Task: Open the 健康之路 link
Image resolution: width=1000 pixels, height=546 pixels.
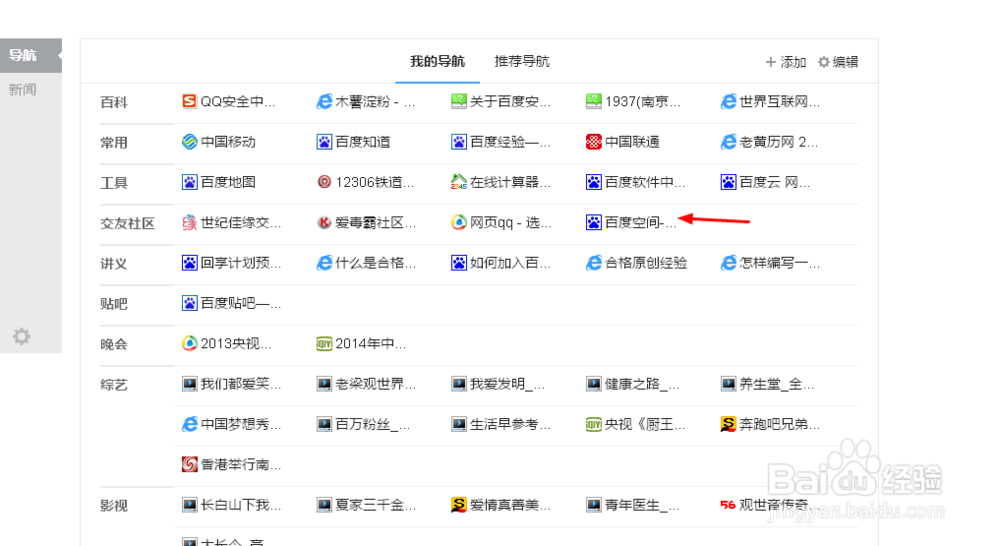Action: tap(642, 384)
